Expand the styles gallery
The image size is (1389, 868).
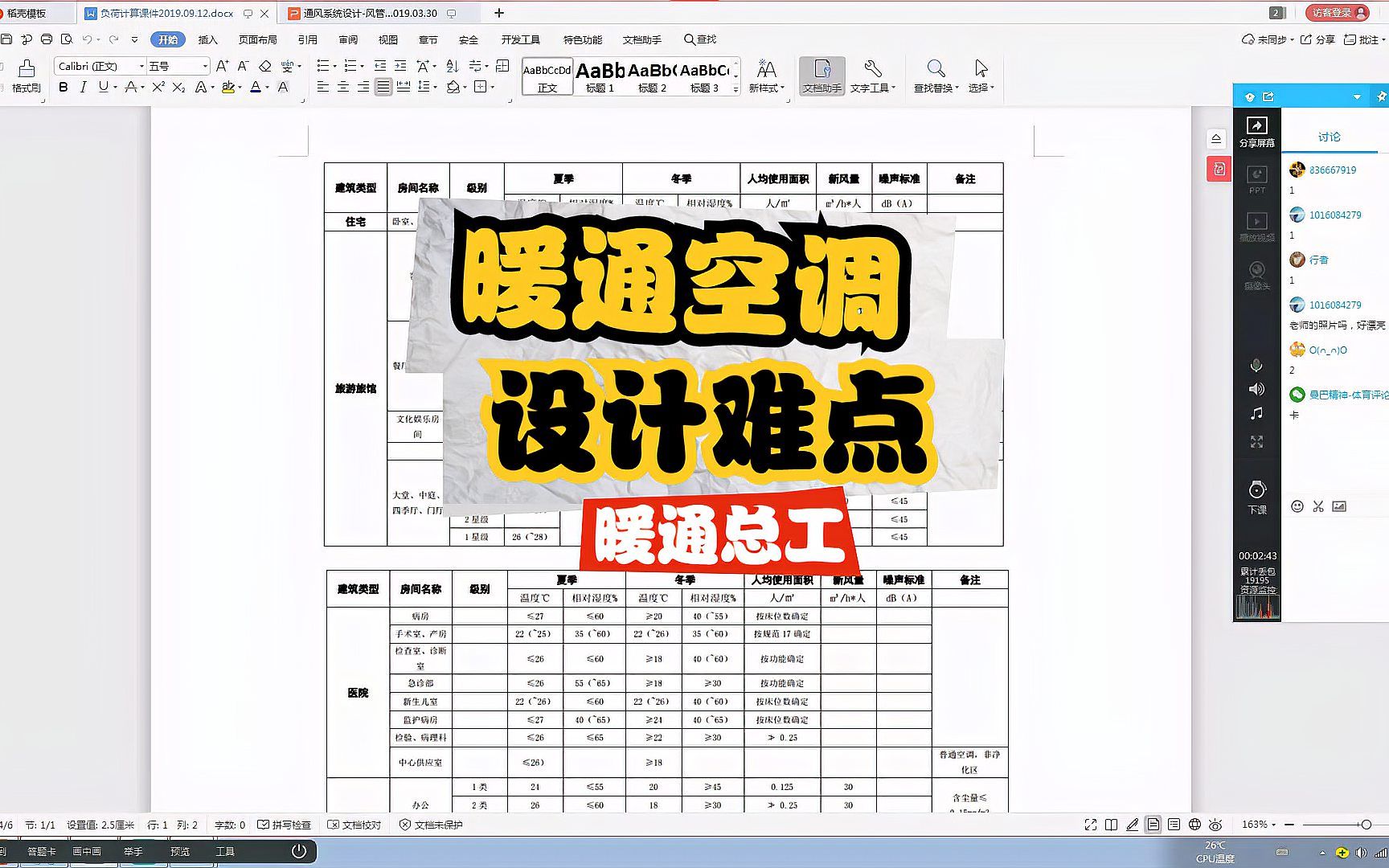[735, 90]
